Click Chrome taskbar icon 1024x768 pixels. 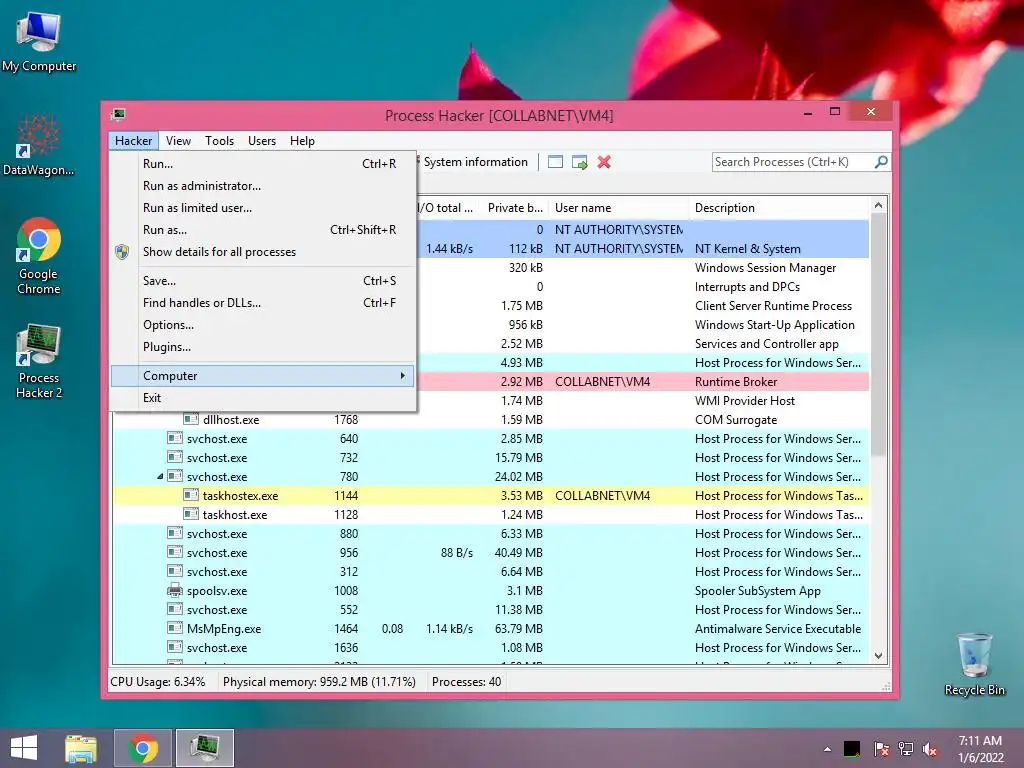tap(143, 748)
